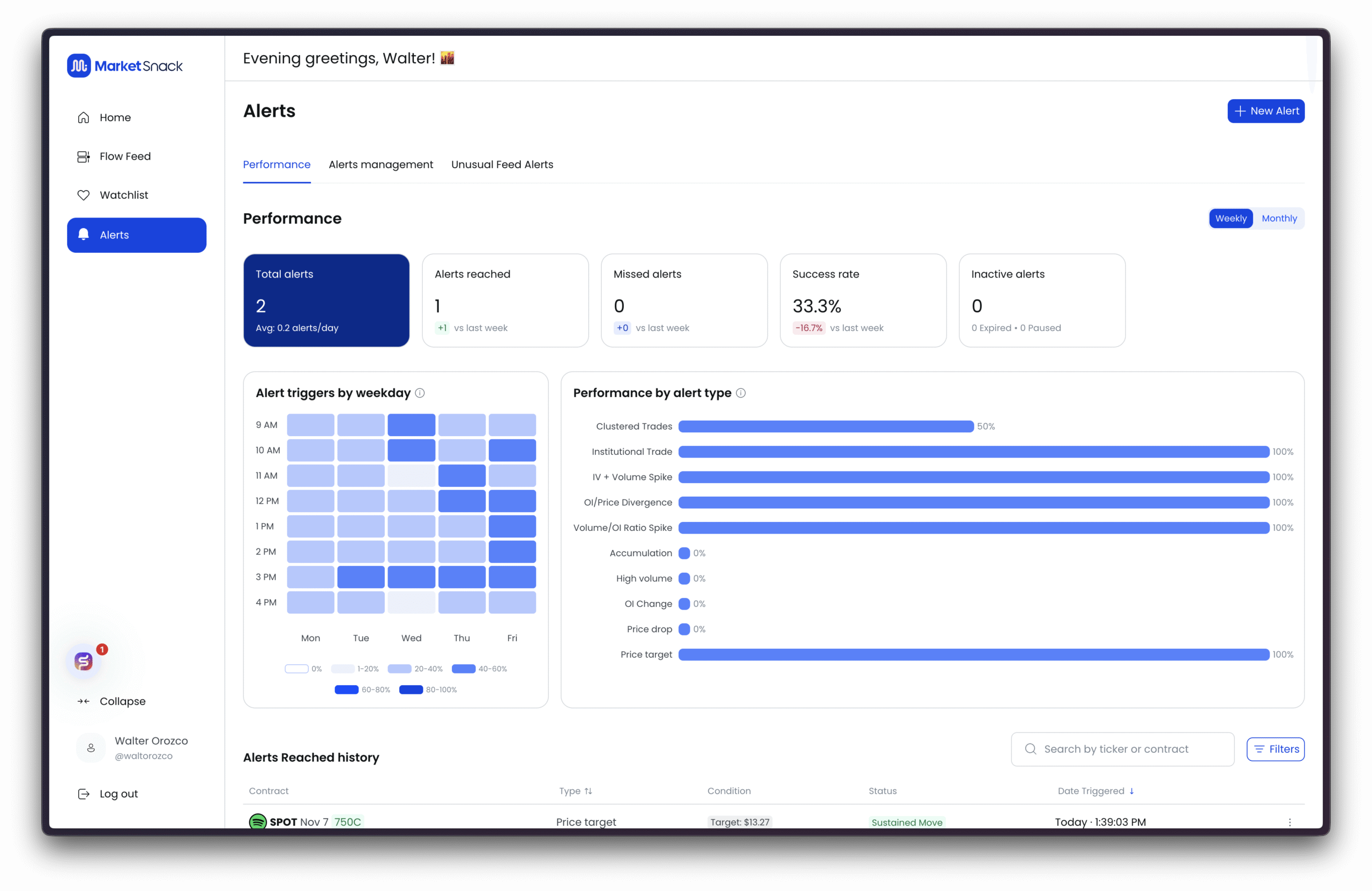Sort history by Type column arrows
This screenshot has height=891, width=1372.
point(588,791)
